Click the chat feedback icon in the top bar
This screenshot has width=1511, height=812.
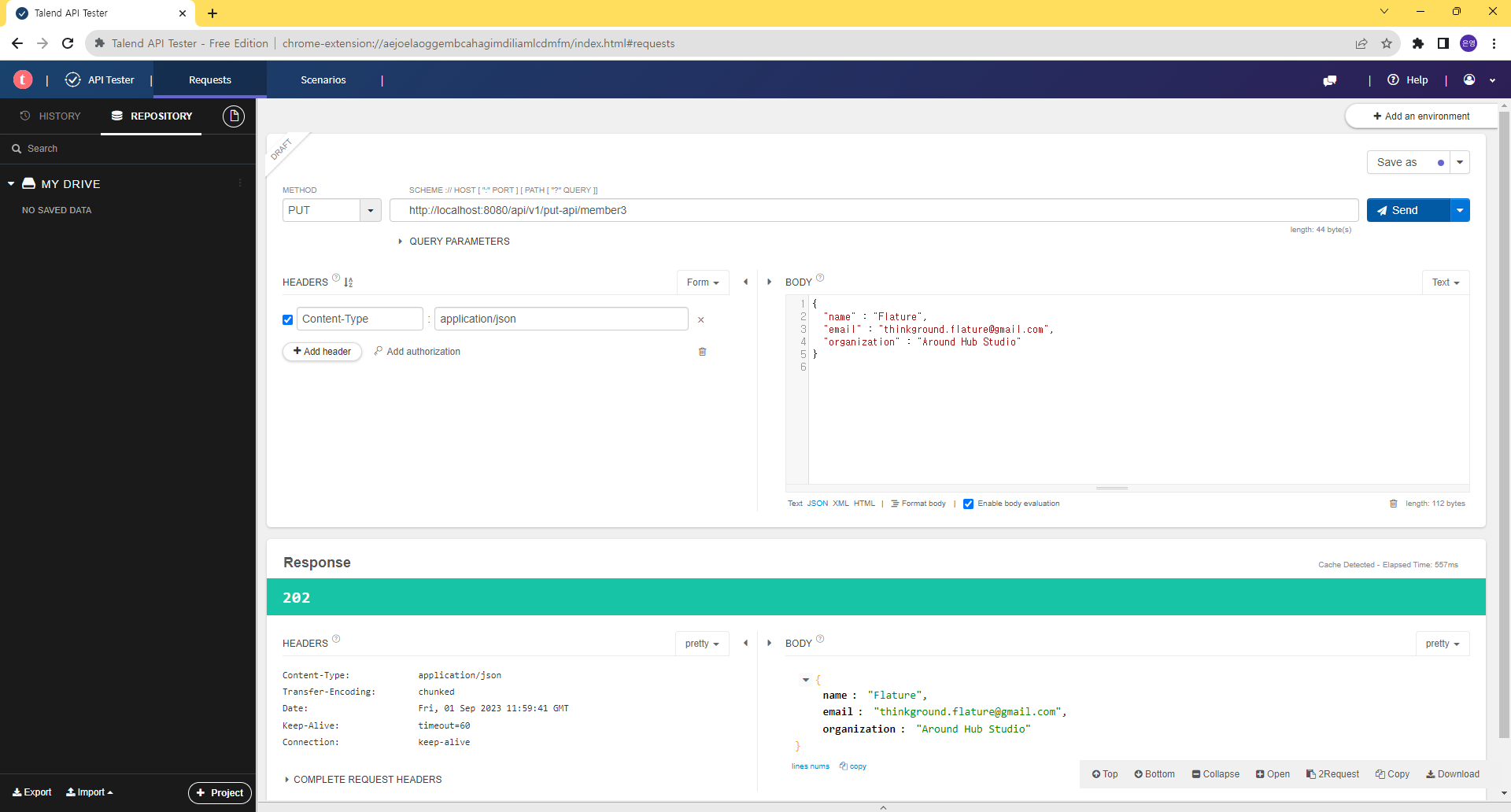1330,80
